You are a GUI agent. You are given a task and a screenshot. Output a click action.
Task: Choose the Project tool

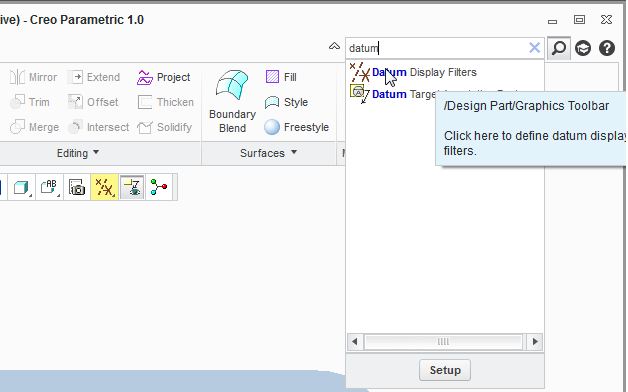pyautogui.click(x=163, y=77)
